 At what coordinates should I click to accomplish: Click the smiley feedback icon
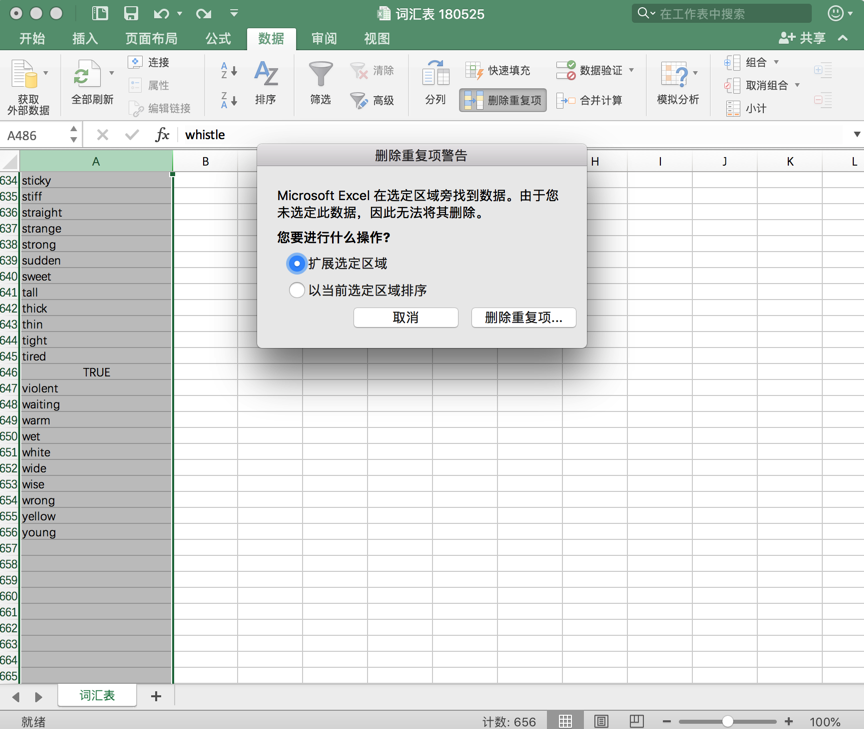(836, 13)
